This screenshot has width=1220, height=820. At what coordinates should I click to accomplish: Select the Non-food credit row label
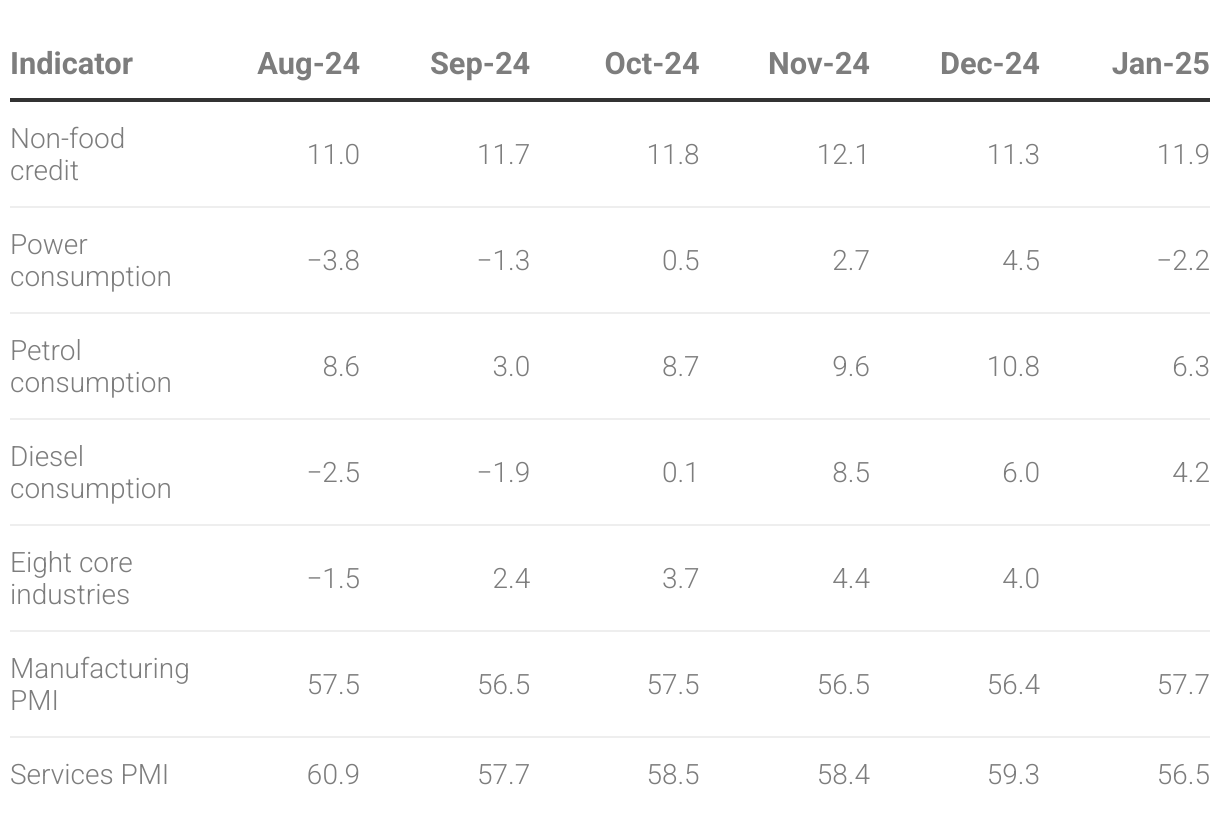[67, 154]
